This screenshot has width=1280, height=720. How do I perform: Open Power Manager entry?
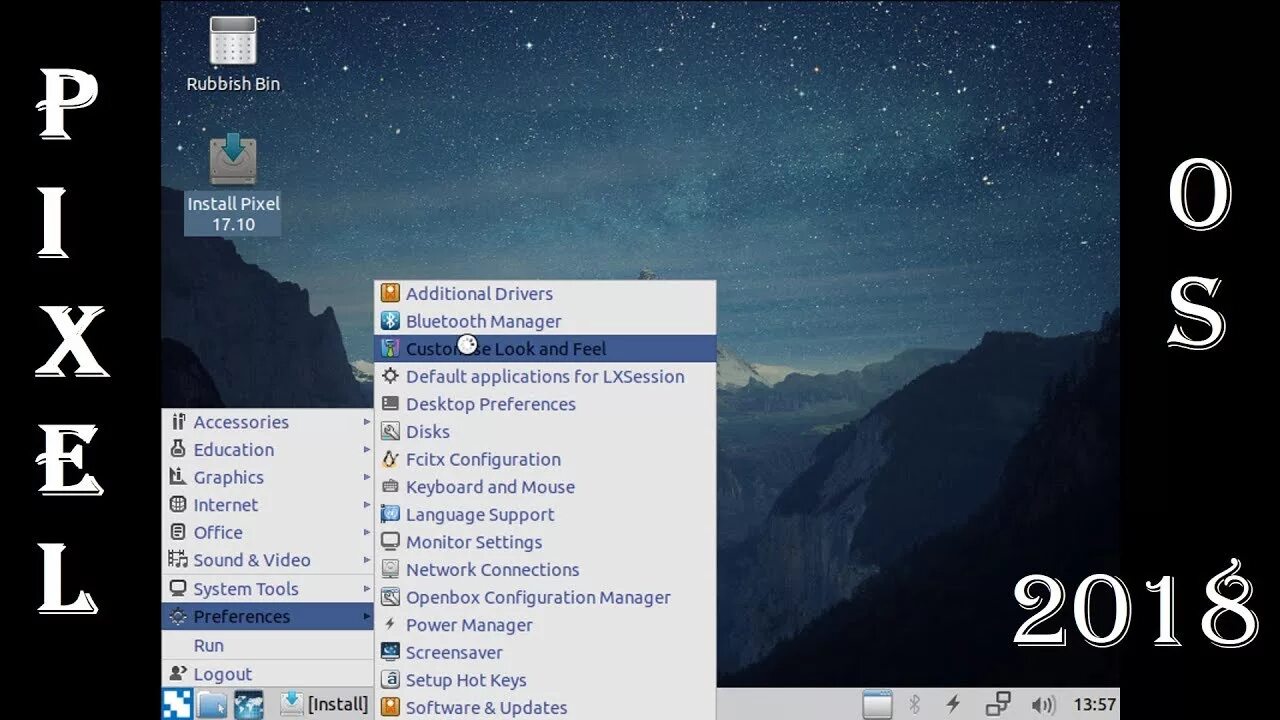(545, 625)
